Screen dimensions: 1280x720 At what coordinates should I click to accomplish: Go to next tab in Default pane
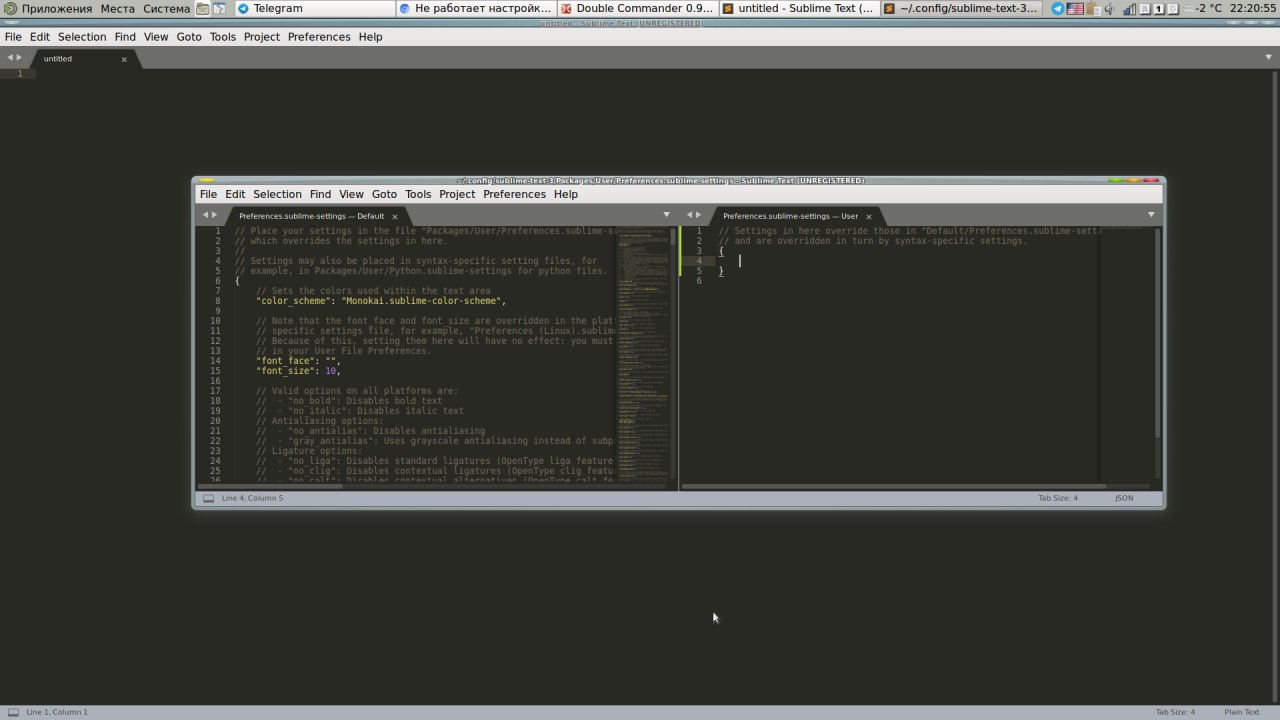[214, 215]
